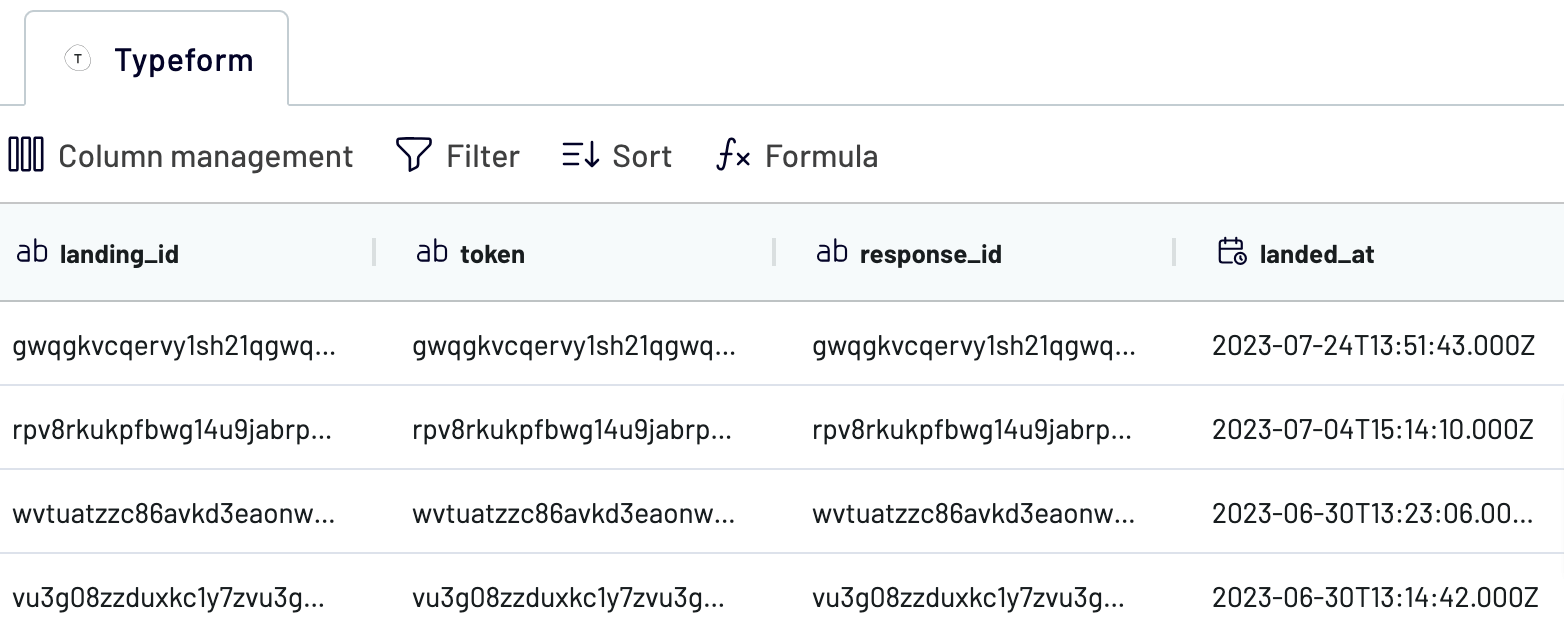Screen dimensions: 1564x628
Task: Select the token column header
Action: pos(574,253)
